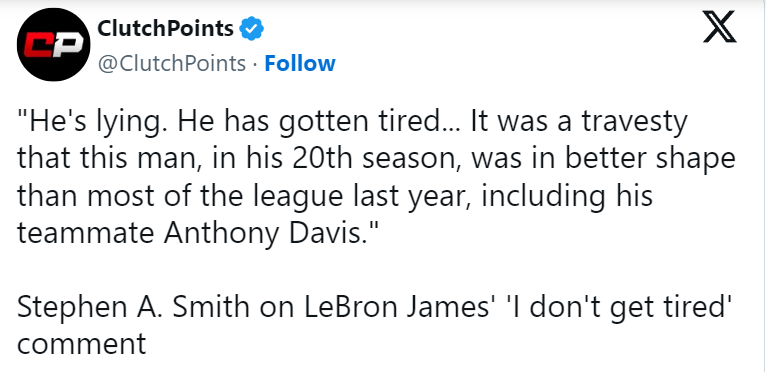
Task: Click the phrase "He has gotten tired"
Action: tap(309, 123)
